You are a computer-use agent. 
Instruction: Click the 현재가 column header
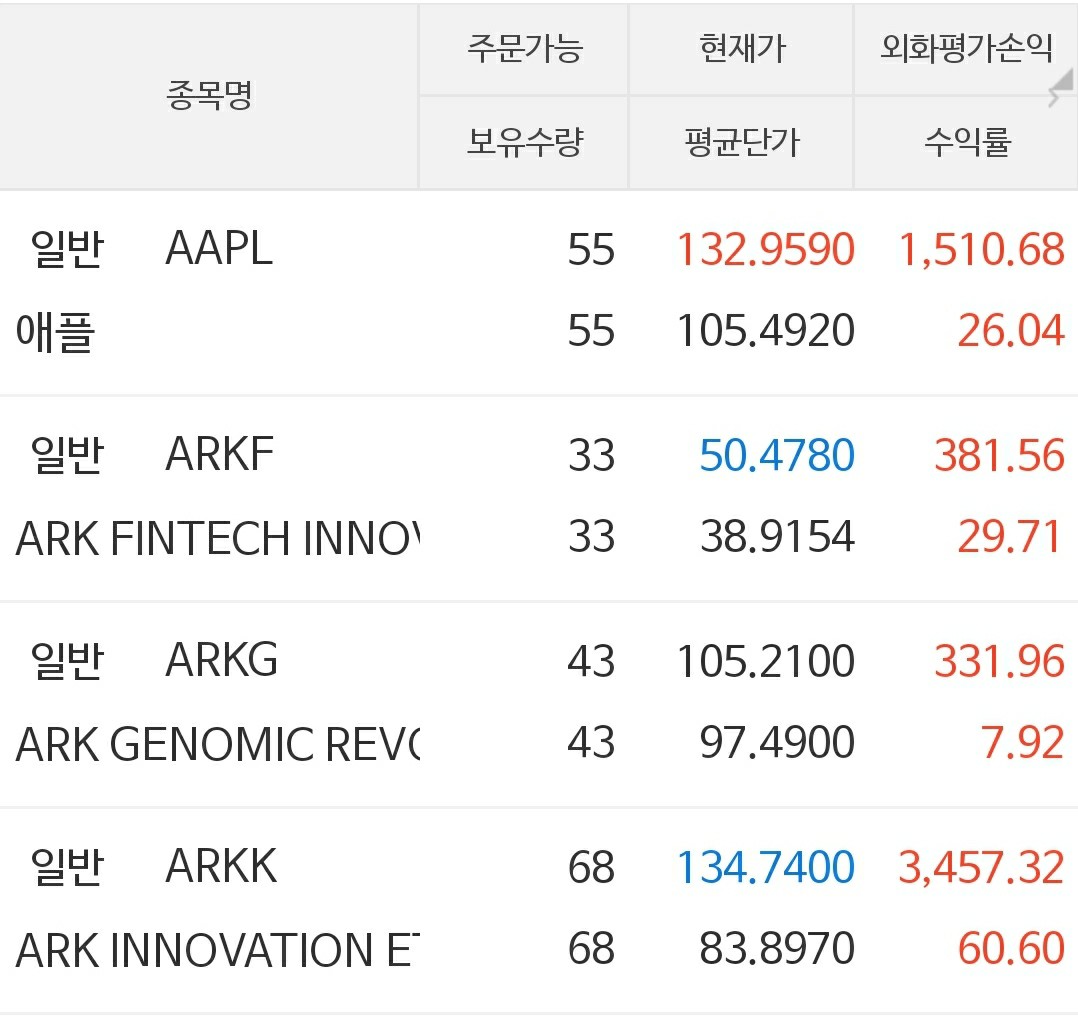pyautogui.click(x=742, y=48)
